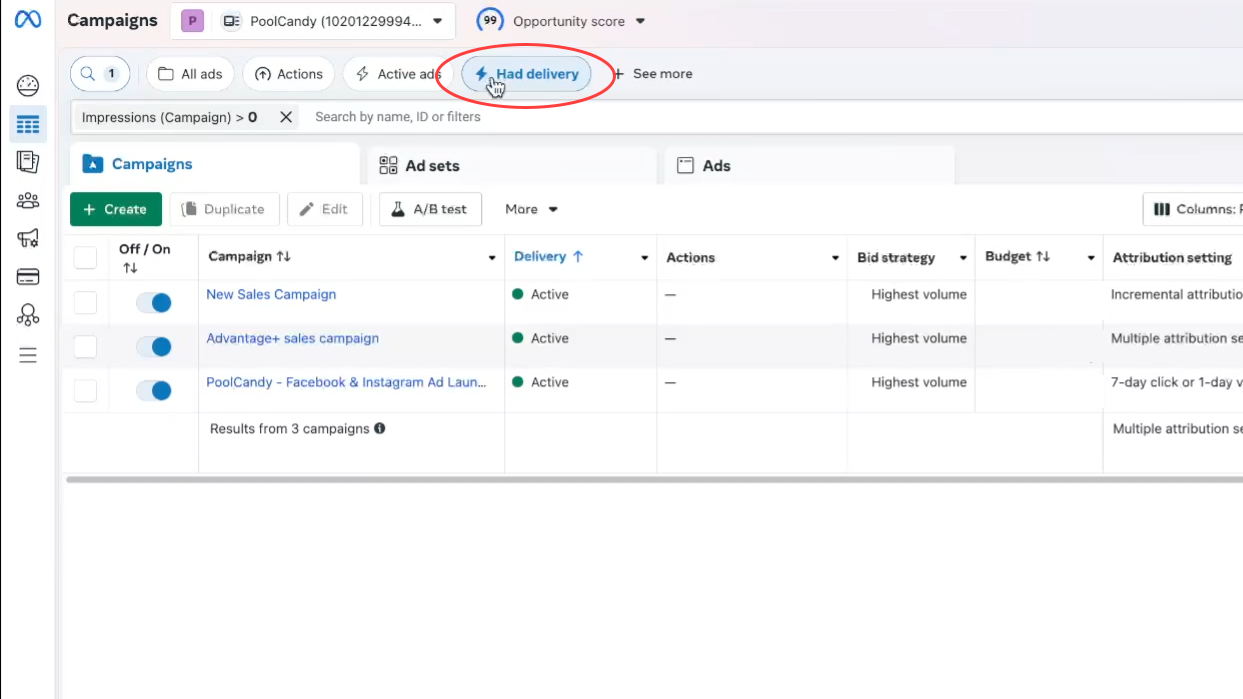The width and height of the screenshot is (1243, 699).
Task: Click the green Create button
Action: click(x=116, y=209)
